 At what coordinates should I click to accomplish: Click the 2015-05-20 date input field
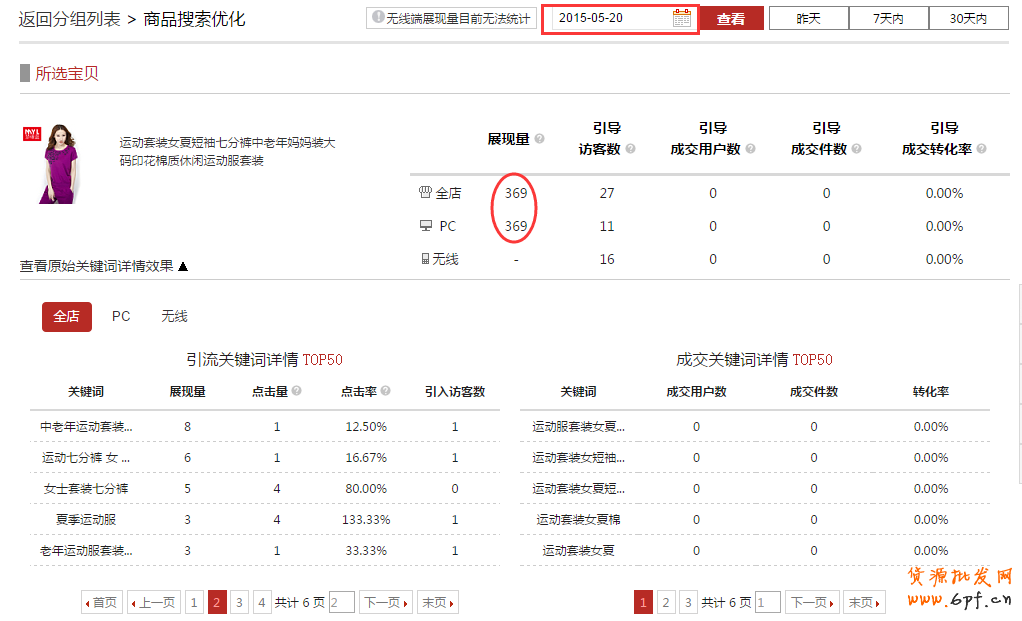coord(610,18)
